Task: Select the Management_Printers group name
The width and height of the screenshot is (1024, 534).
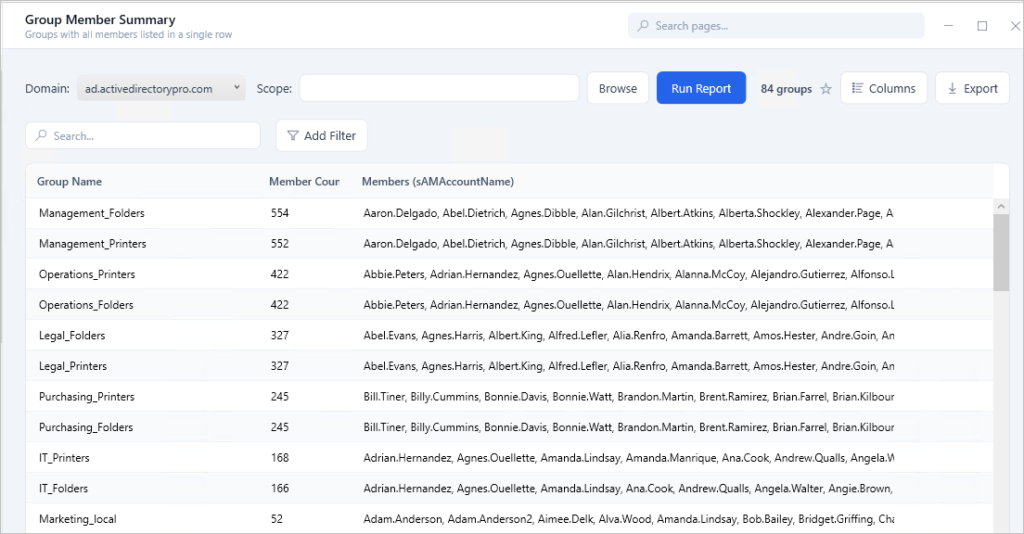Action: [x=93, y=243]
